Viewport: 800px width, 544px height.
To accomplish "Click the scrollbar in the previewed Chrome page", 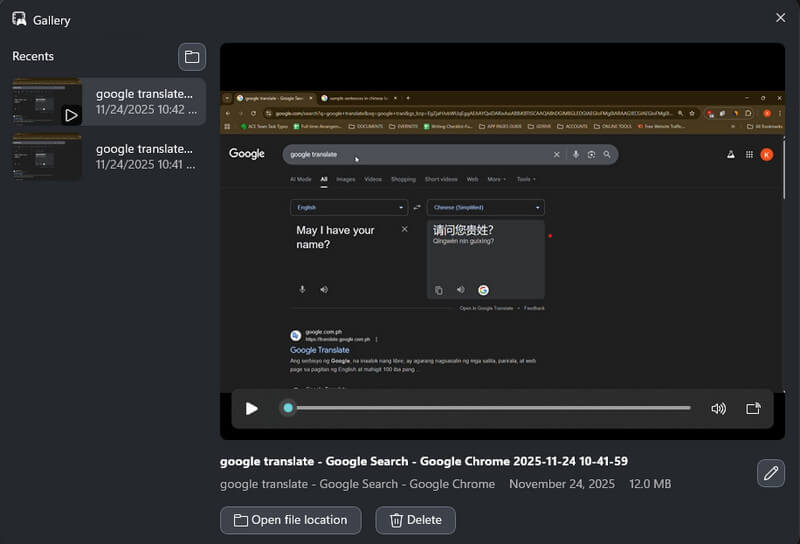I will coord(784,168).
